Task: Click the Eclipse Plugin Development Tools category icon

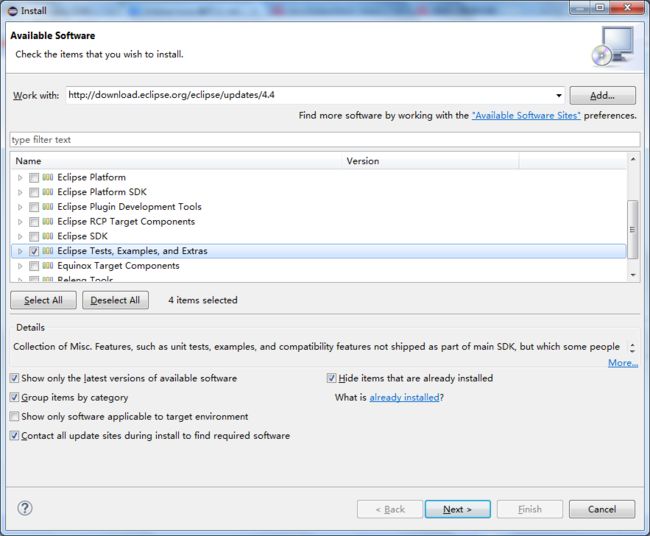Action: tap(48, 207)
